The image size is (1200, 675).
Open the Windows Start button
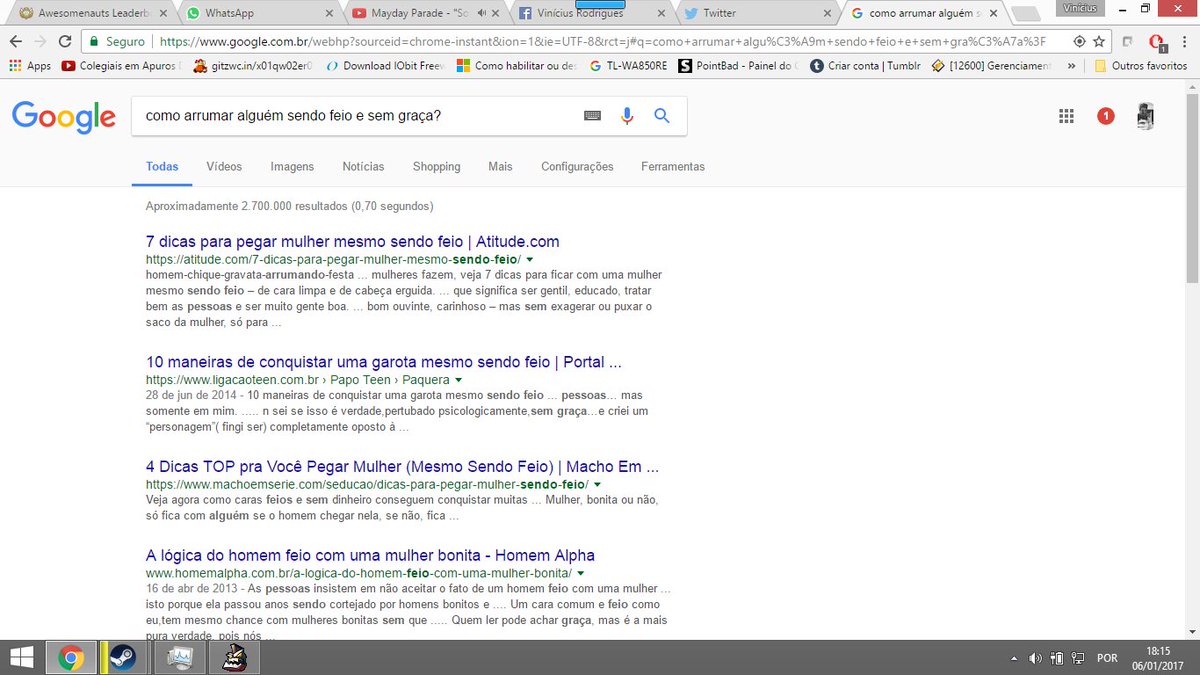20,657
